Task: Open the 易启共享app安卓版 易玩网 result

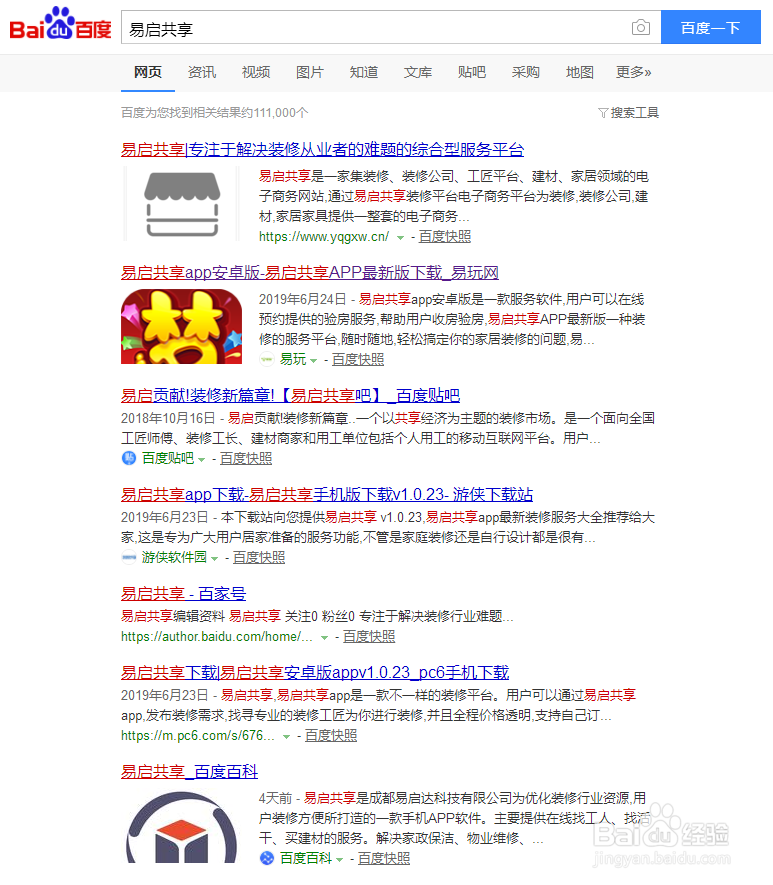Action: point(310,273)
